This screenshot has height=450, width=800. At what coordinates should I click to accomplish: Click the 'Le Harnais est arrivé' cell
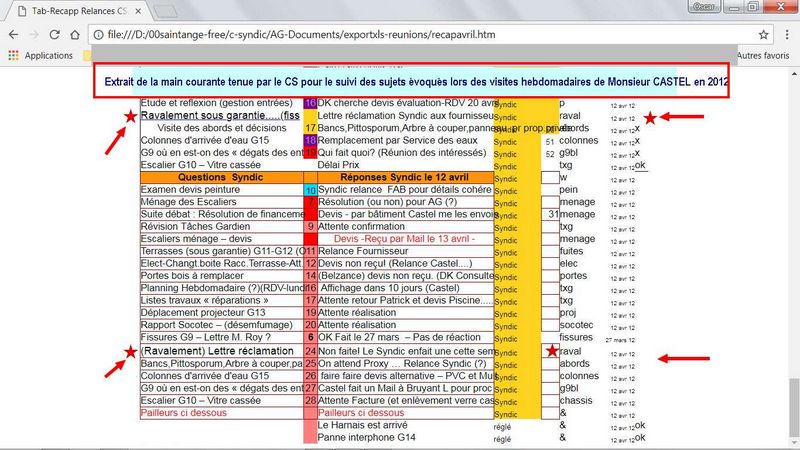coord(362,425)
